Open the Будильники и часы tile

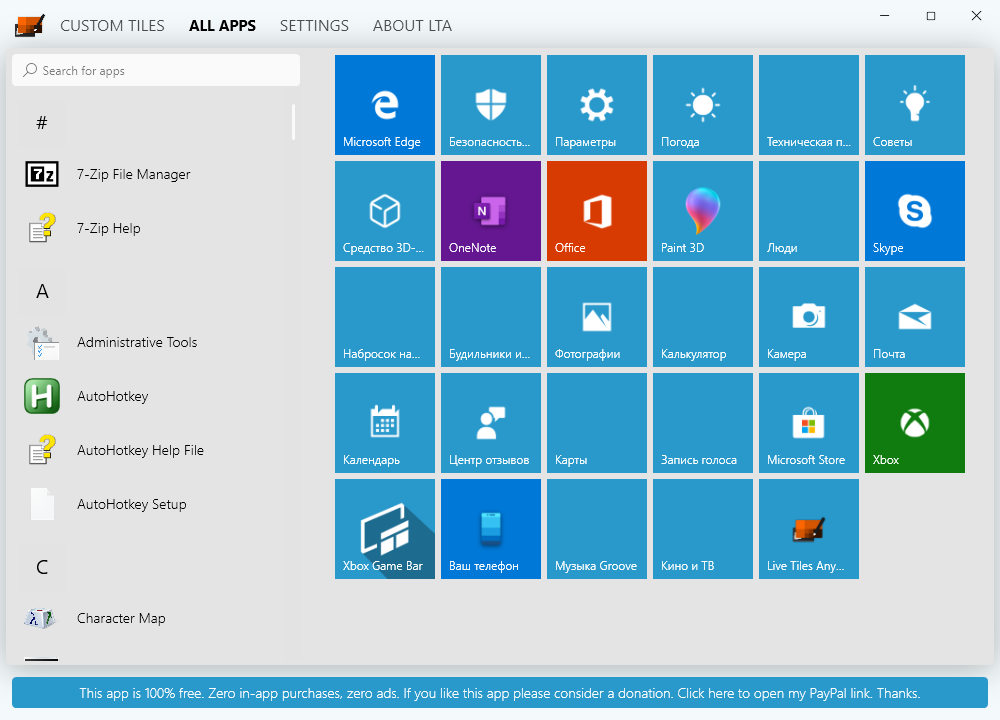(x=490, y=317)
